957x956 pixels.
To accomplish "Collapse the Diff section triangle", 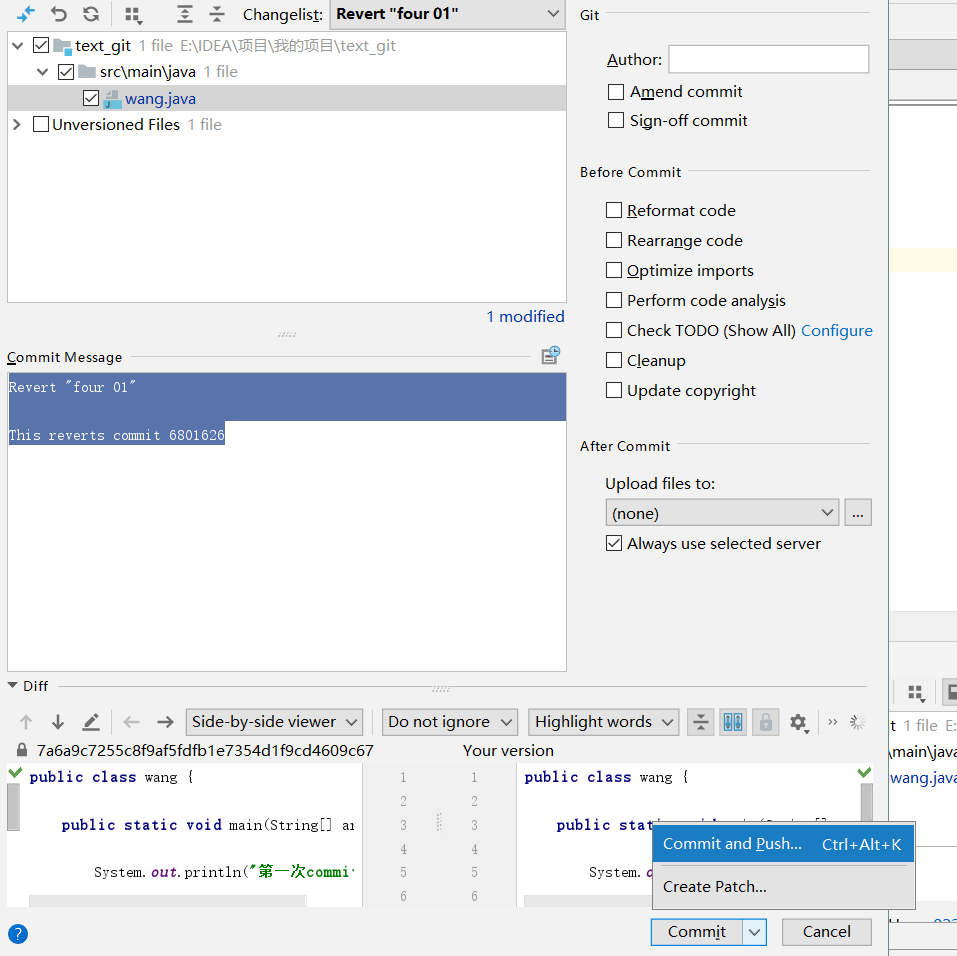I will [x=12, y=686].
